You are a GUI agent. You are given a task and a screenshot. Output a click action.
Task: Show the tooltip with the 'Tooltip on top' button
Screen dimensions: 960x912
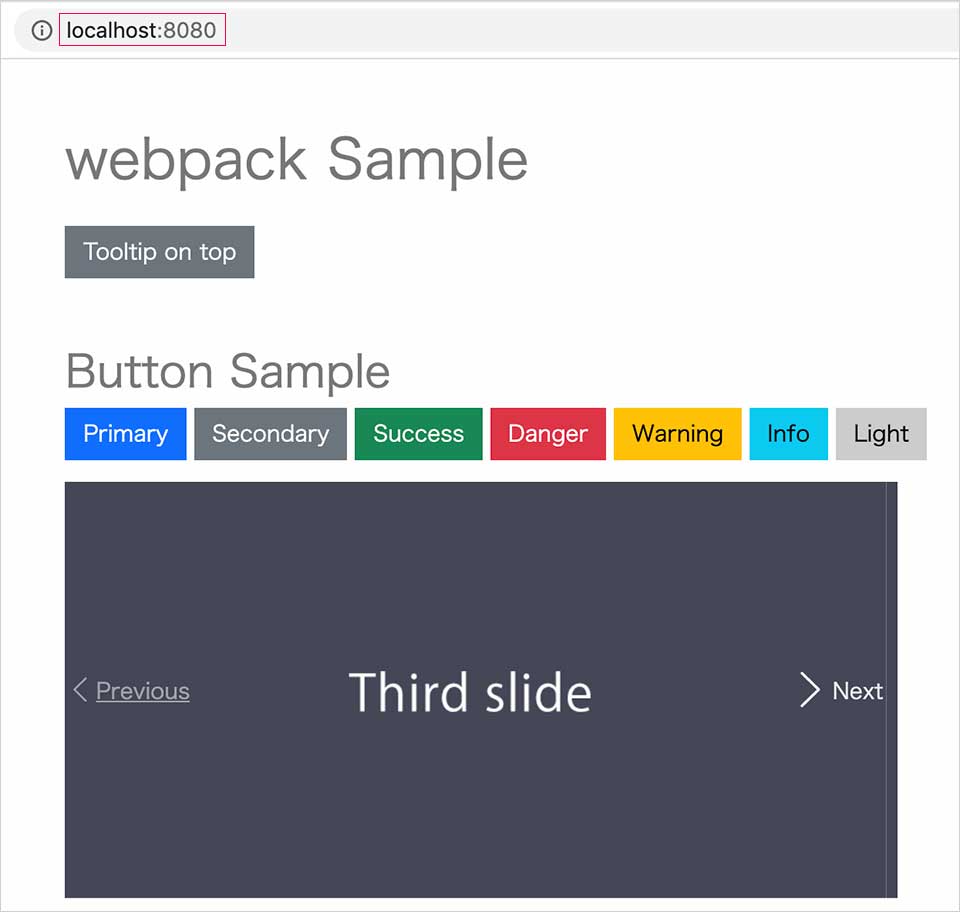159,252
